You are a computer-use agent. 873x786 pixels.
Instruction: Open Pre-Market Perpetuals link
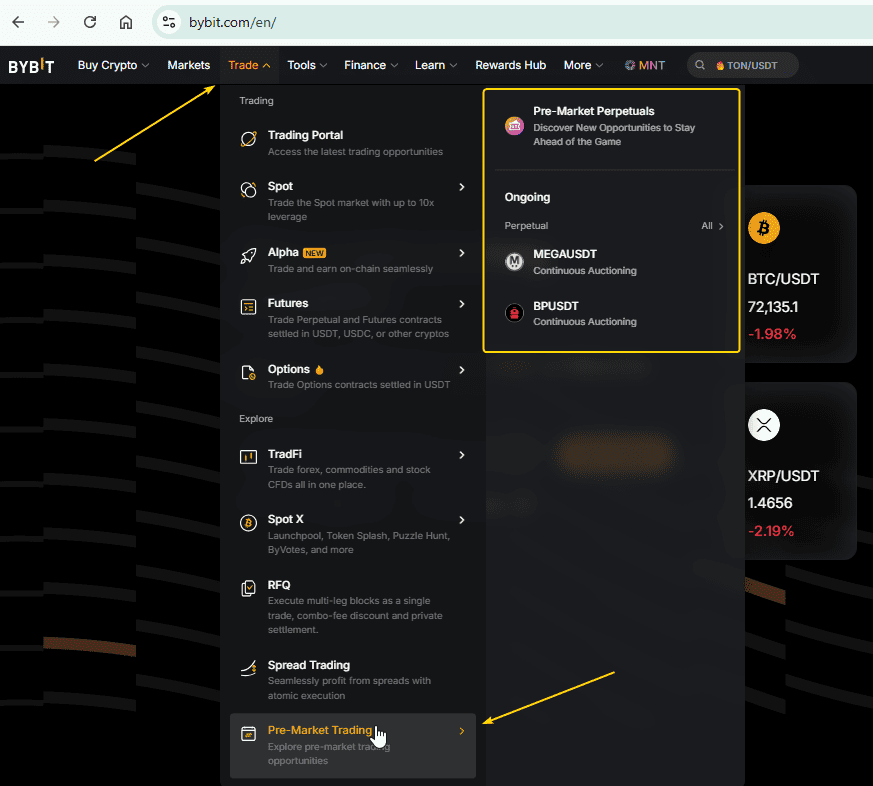click(611, 126)
